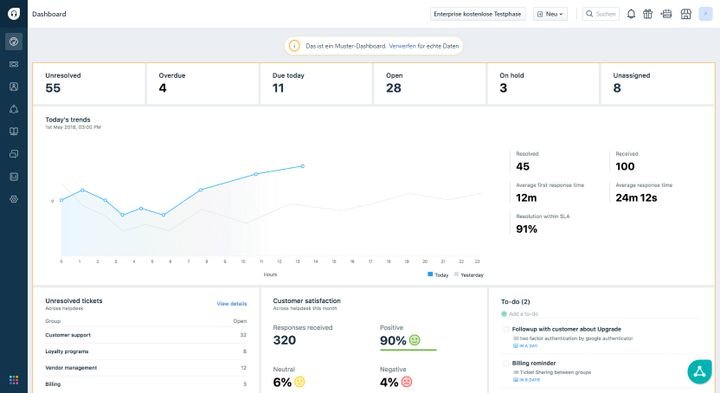Click the gift box icon

pos(647,14)
